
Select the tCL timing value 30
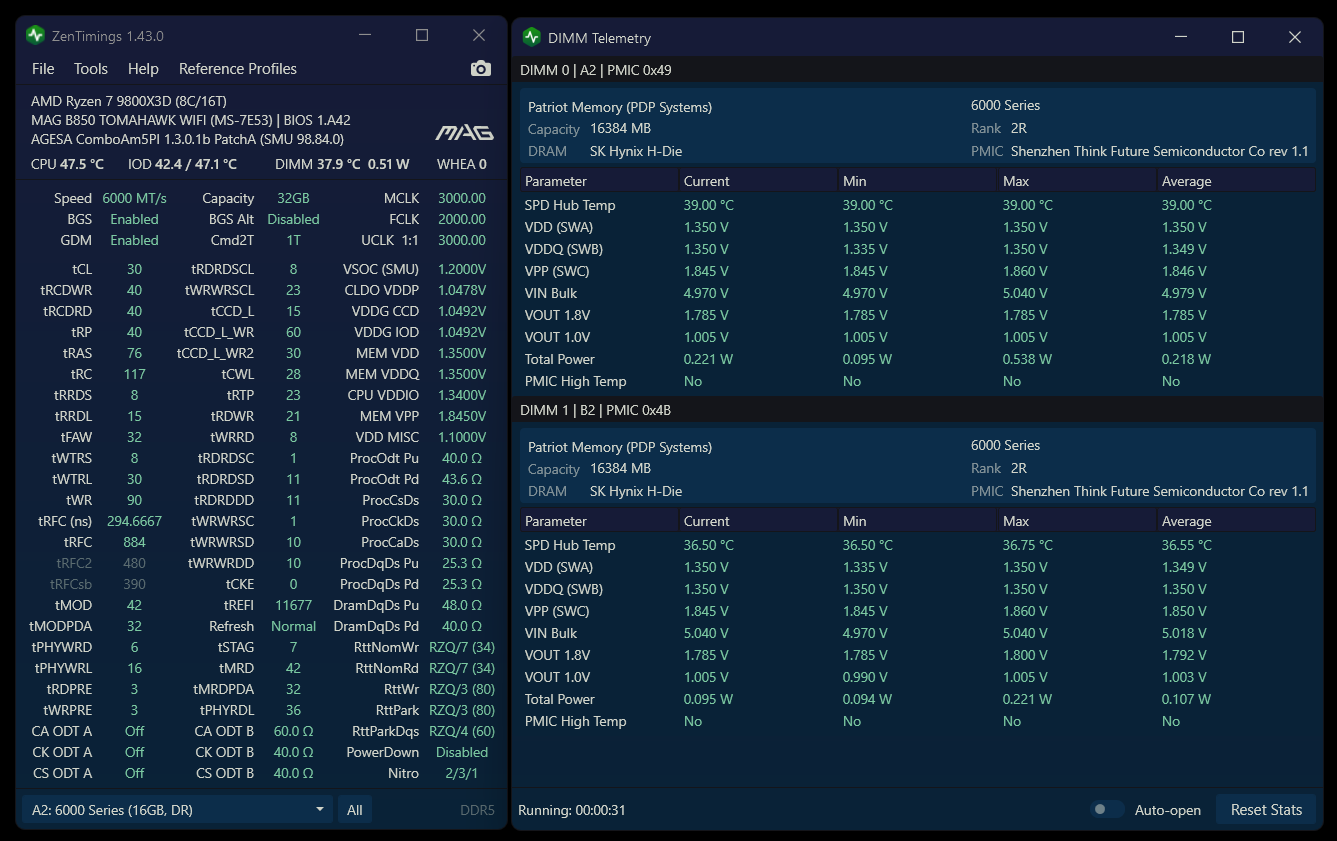coord(134,269)
